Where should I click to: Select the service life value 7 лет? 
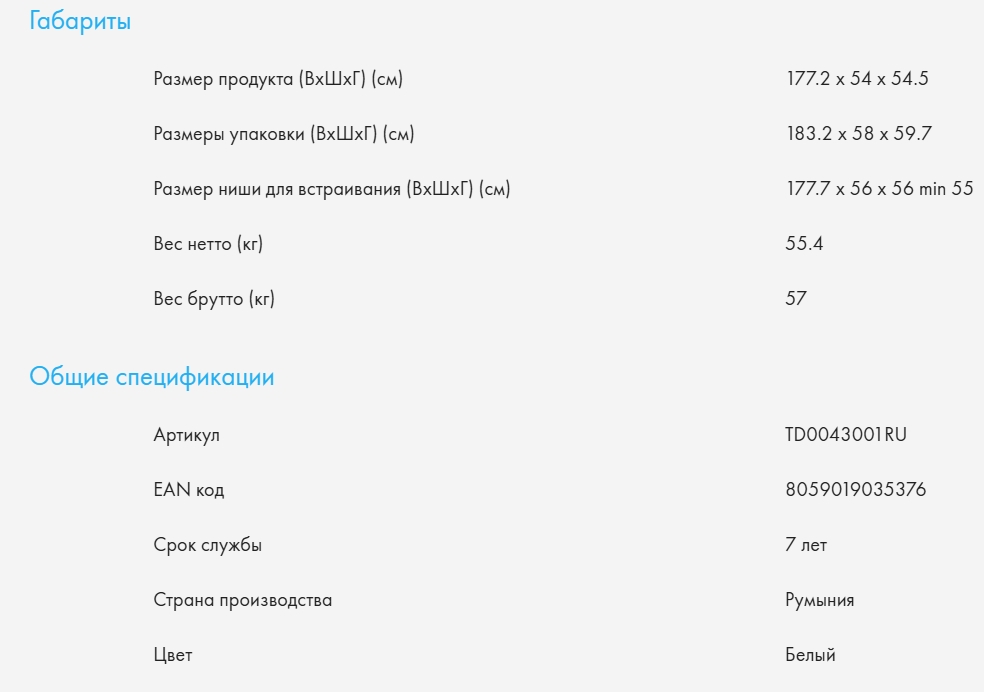coord(806,545)
